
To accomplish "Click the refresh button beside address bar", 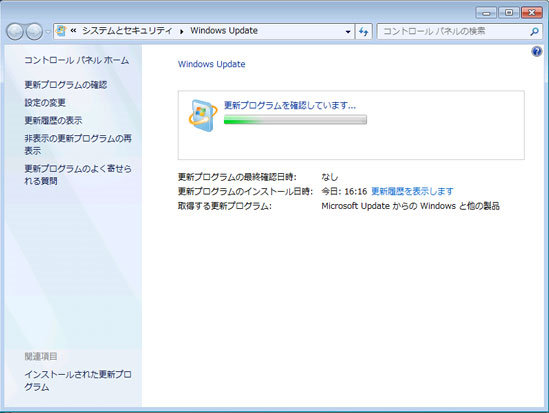I will pos(363,32).
